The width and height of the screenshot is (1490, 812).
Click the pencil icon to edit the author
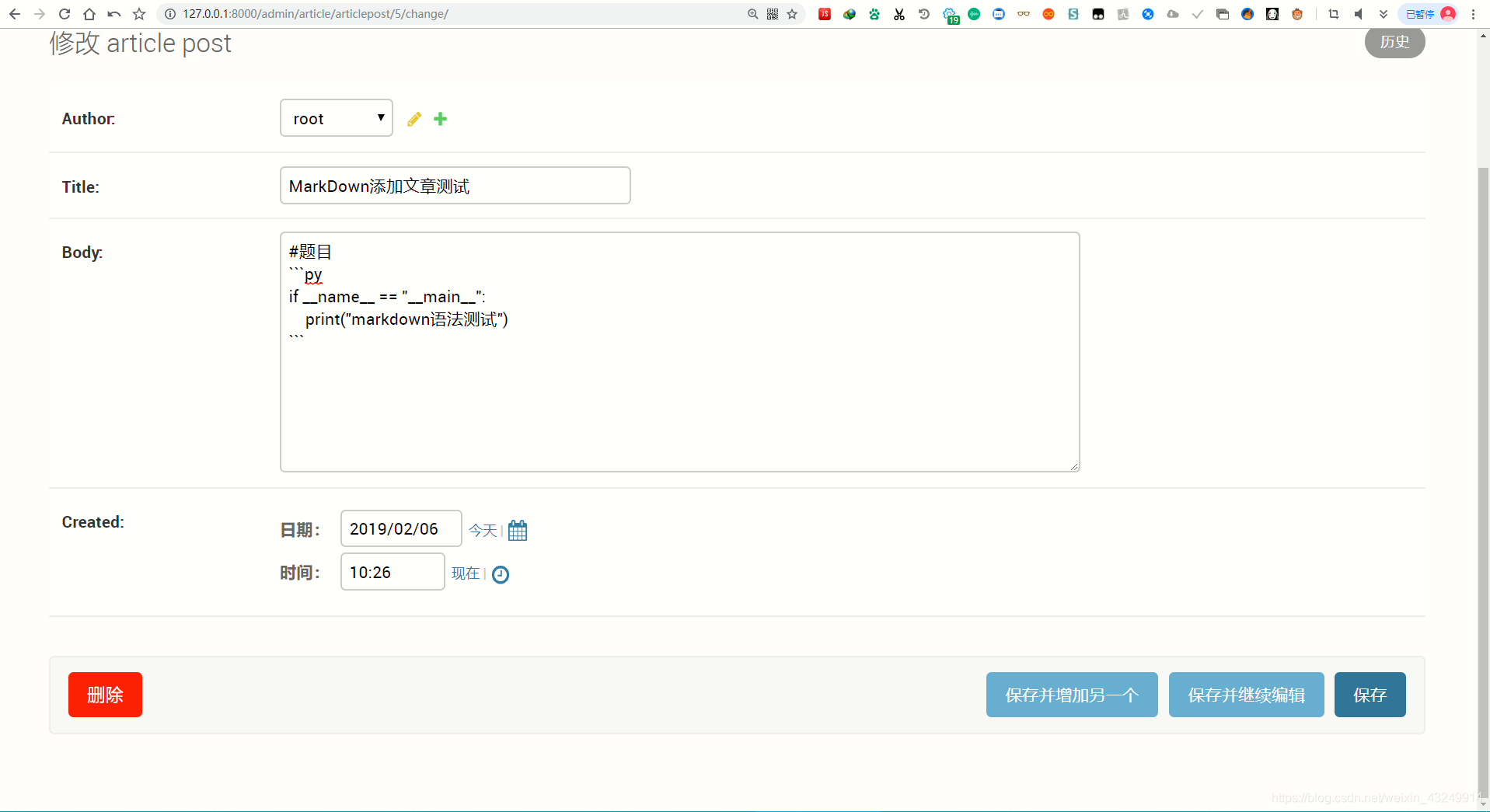pos(414,119)
